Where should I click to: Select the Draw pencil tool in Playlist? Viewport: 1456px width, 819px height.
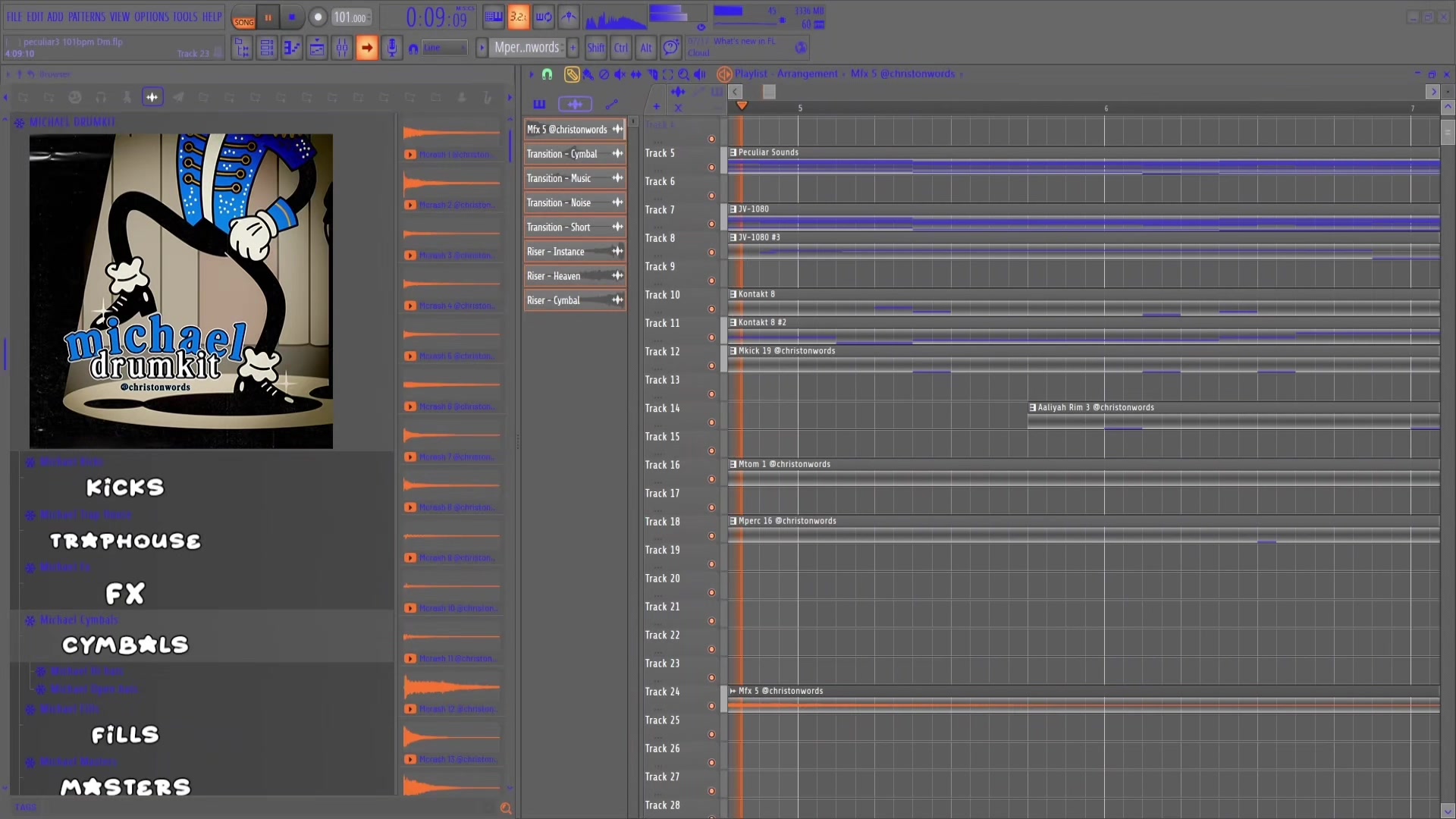click(x=572, y=74)
